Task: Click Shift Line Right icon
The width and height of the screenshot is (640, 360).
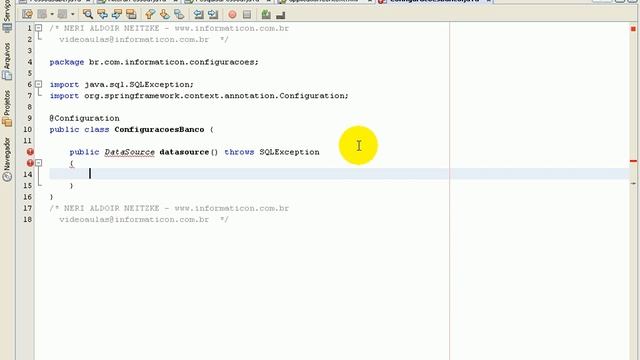Action: point(213,14)
